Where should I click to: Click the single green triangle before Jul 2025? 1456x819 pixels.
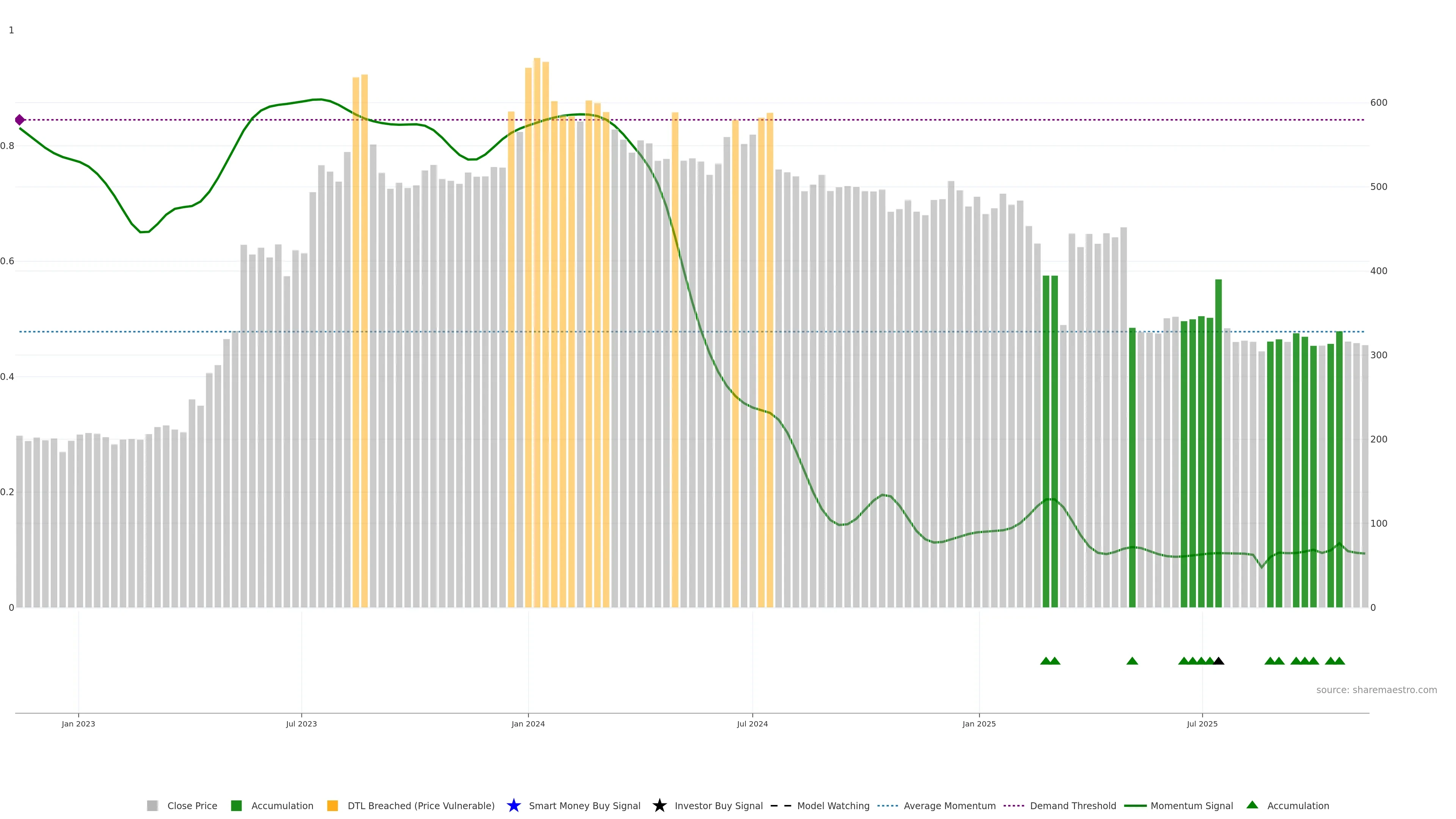(1132, 661)
